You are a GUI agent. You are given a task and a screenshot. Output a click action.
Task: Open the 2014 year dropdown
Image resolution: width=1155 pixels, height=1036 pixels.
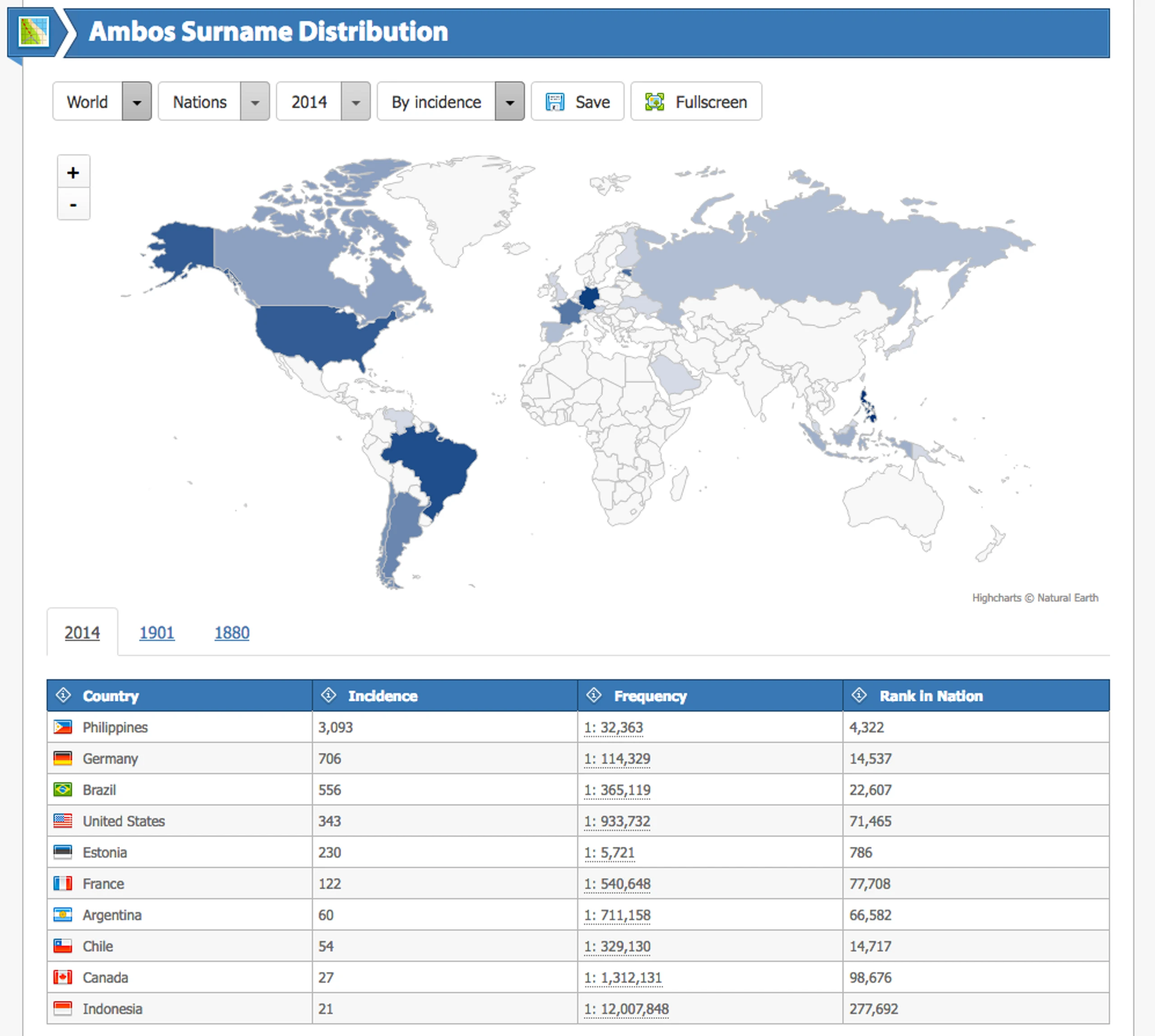coord(356,102)
